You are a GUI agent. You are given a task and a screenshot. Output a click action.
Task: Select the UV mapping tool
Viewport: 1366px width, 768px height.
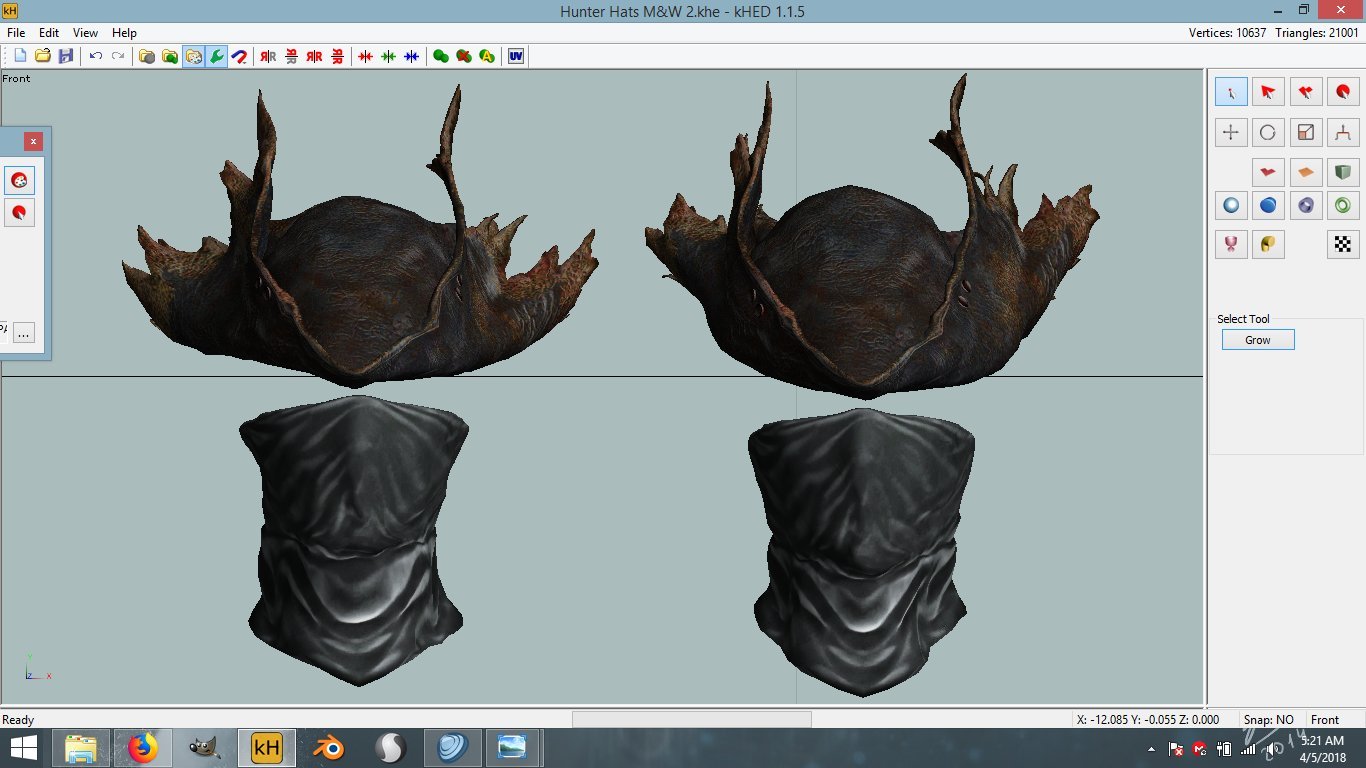point(514,57)
